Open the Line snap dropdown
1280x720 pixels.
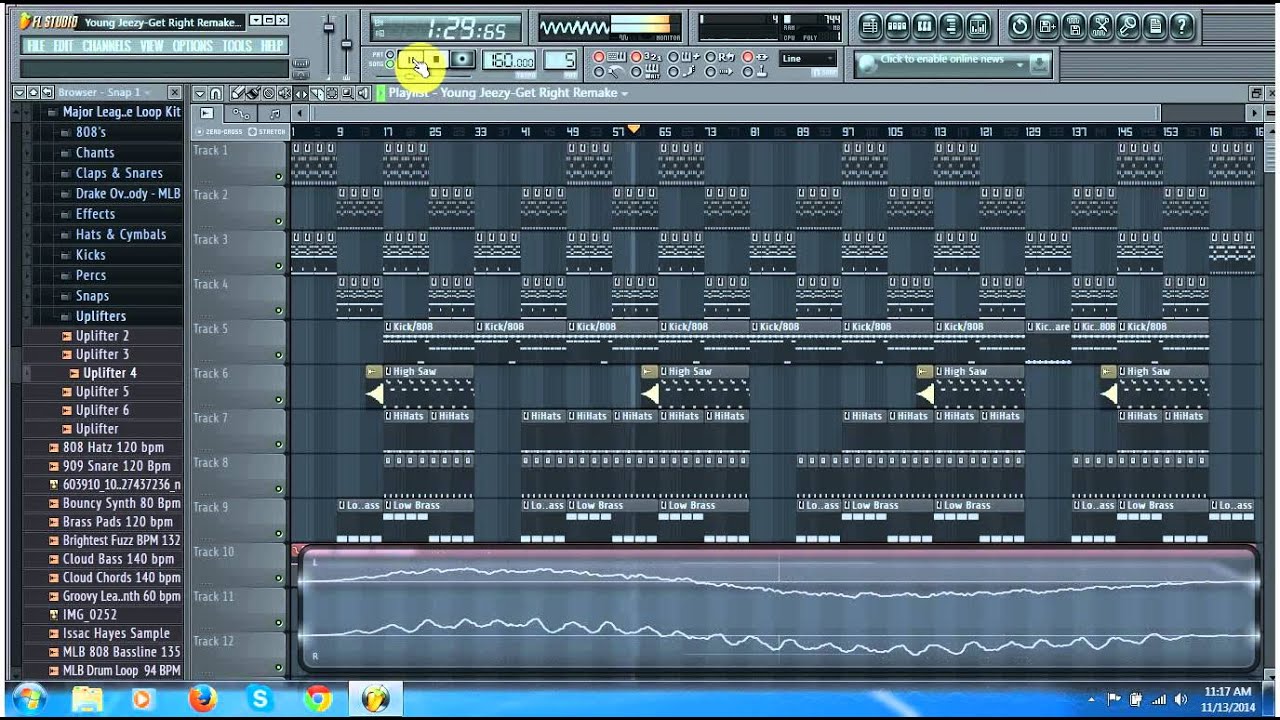tap(808, 59)
